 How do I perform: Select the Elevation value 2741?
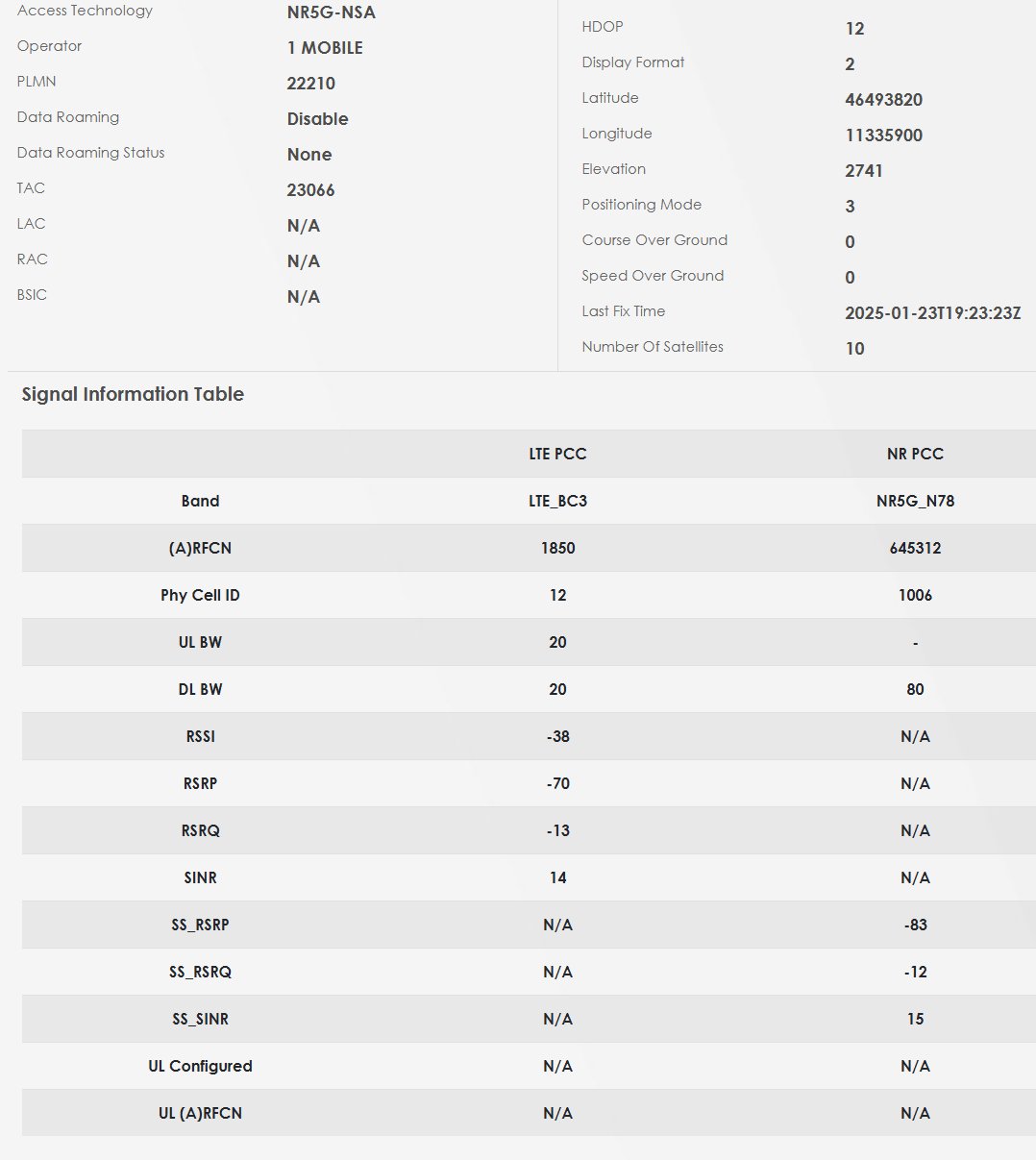point(864,171)
